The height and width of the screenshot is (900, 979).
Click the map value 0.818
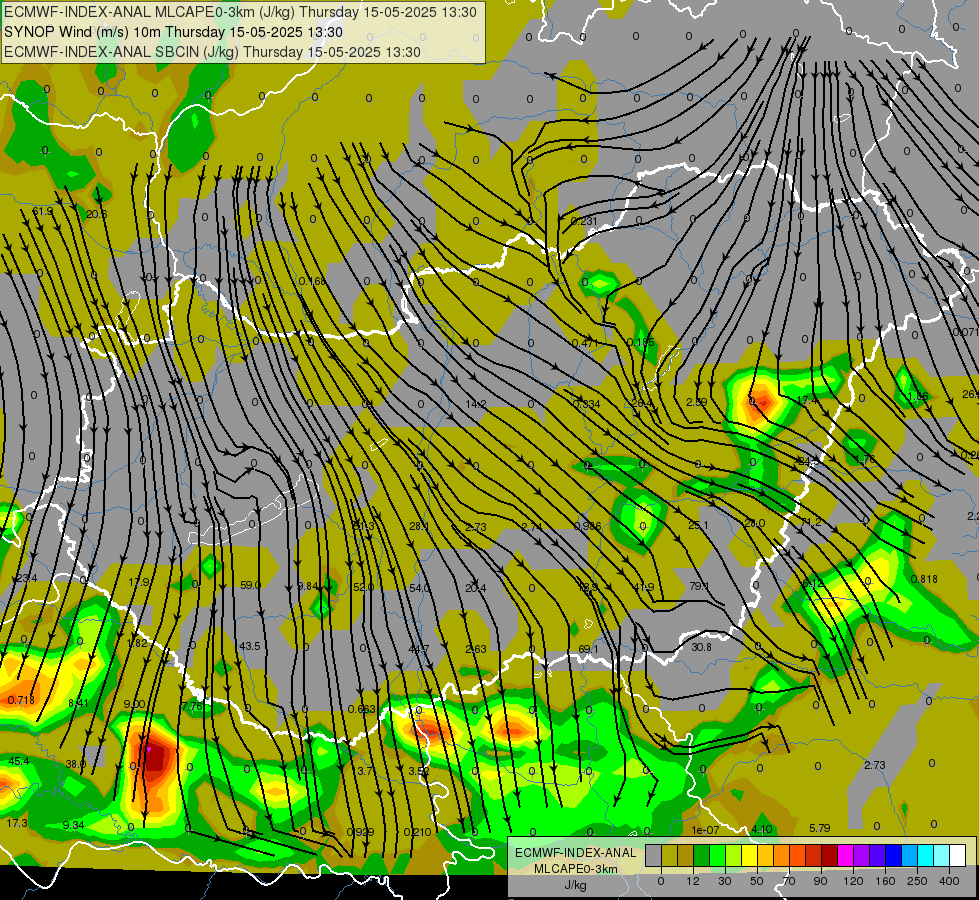point(924,579)
